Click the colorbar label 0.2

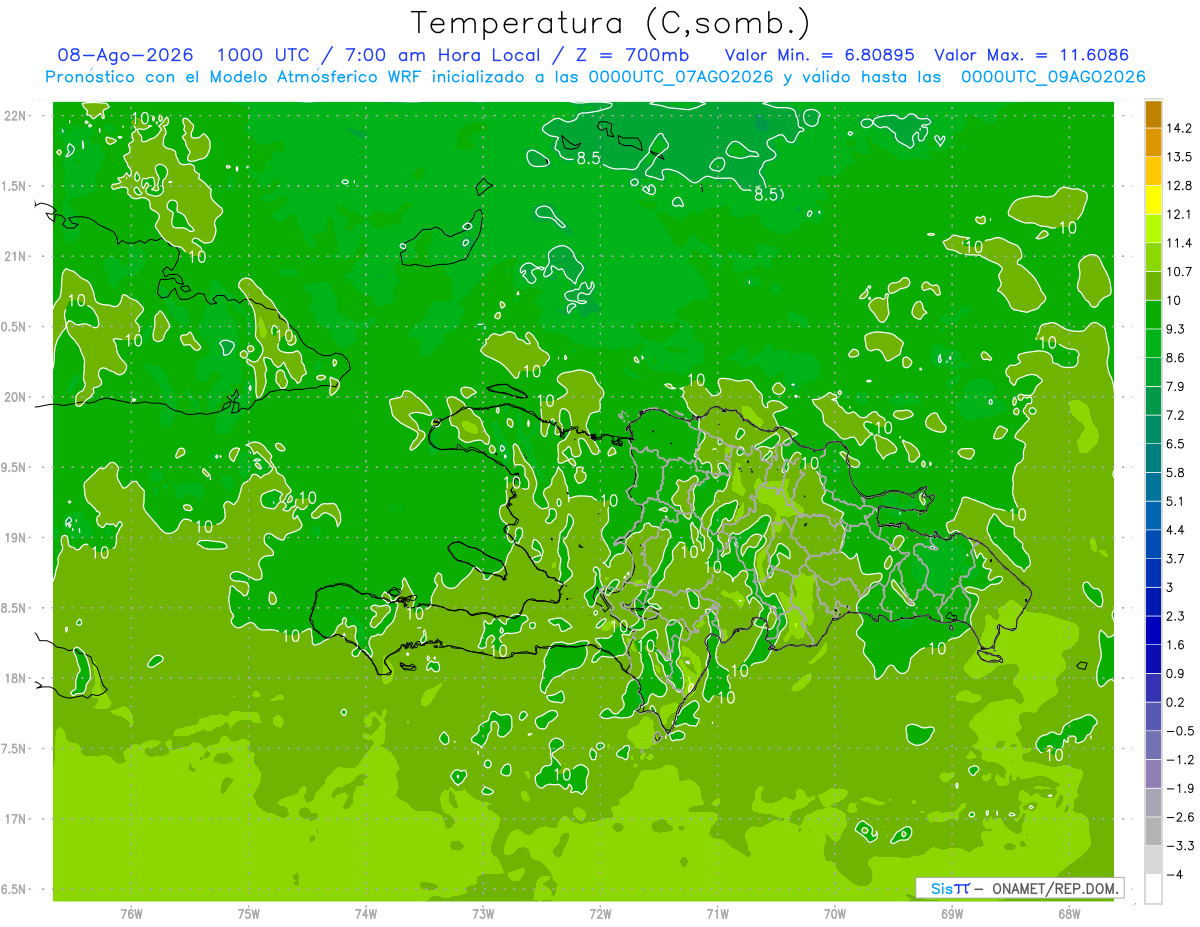coord(1176,702)
